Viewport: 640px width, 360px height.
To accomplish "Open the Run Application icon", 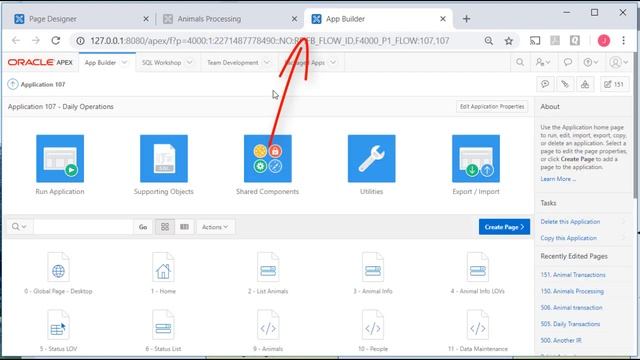I will [x=60, y=158].
